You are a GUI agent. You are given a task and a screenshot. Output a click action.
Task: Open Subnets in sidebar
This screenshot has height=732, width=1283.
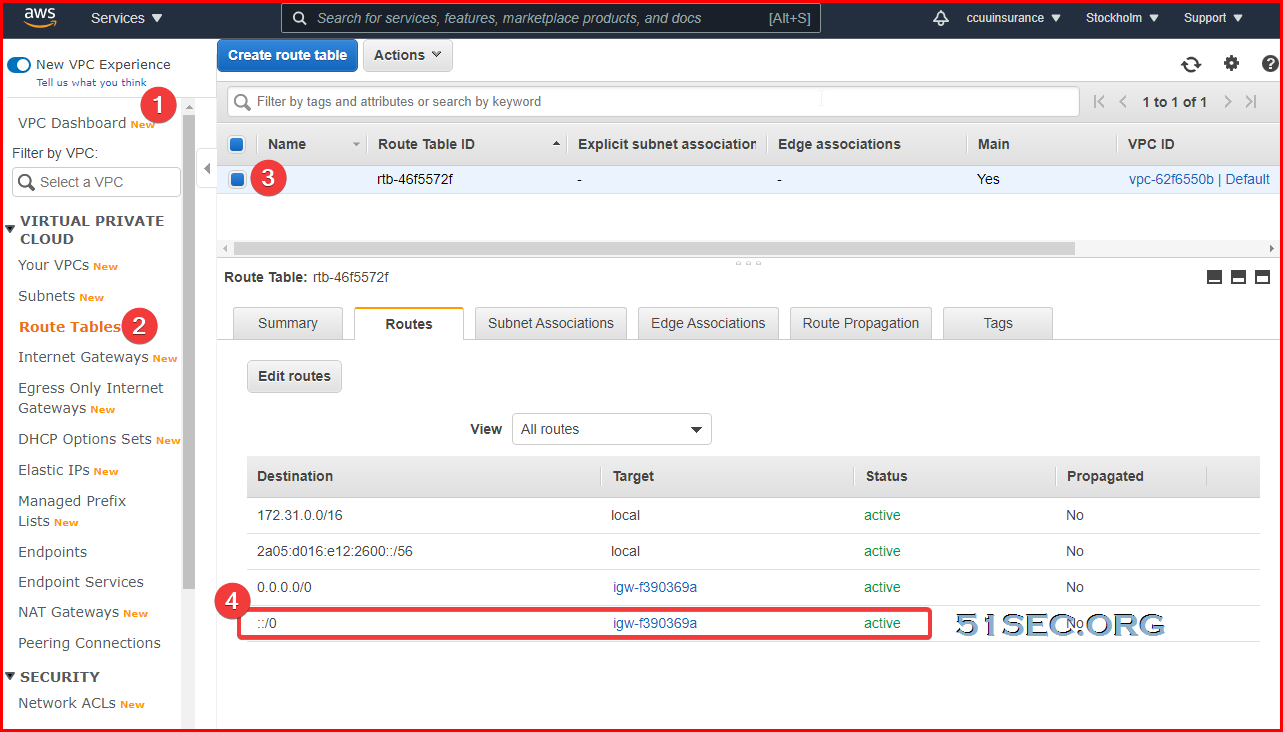coord(47,296)
